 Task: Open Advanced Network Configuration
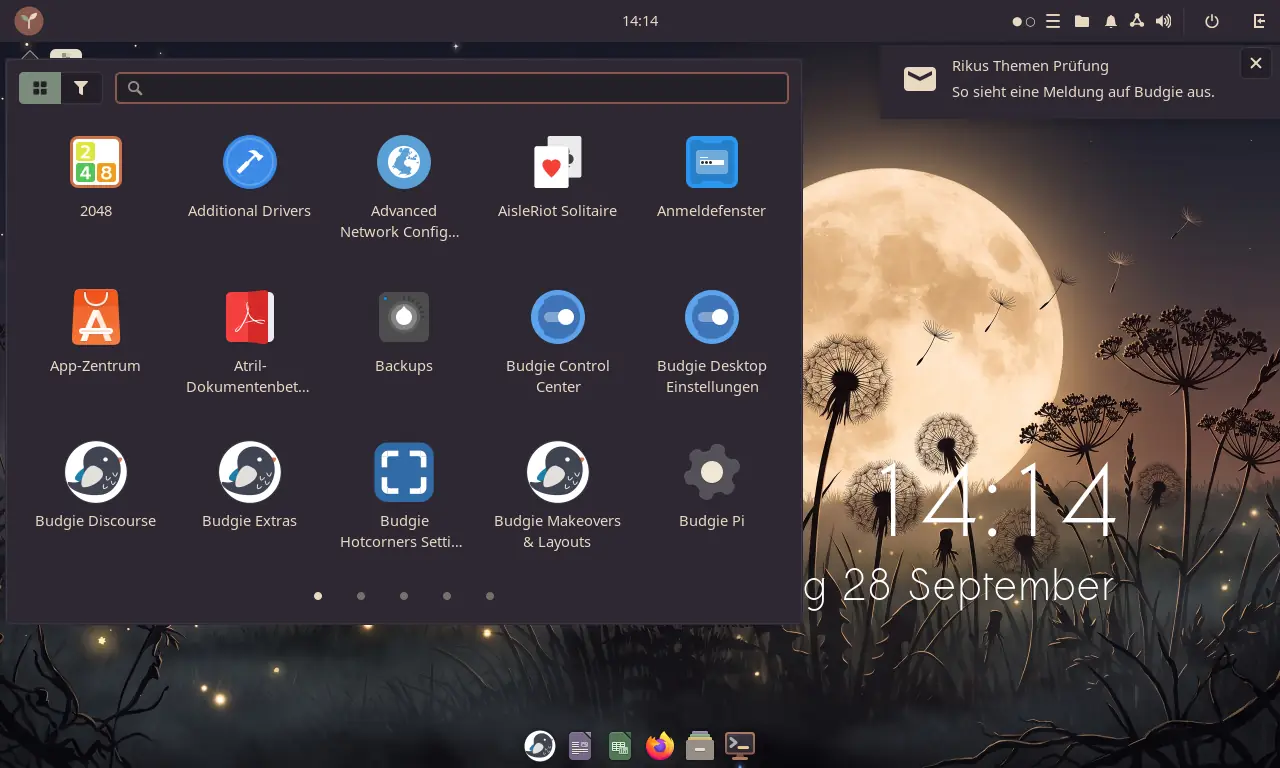point(403,187)
